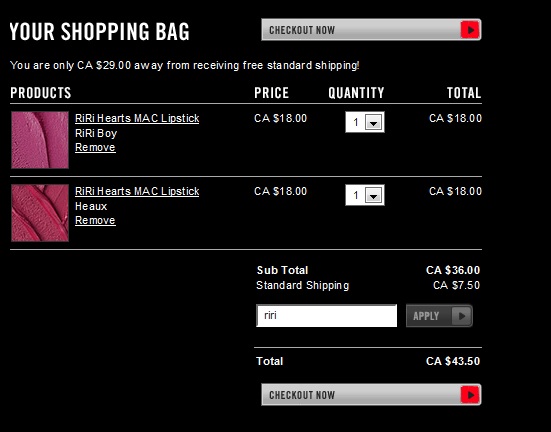
Task: Click the top Checkout Now button
Action: pos(371,30)
